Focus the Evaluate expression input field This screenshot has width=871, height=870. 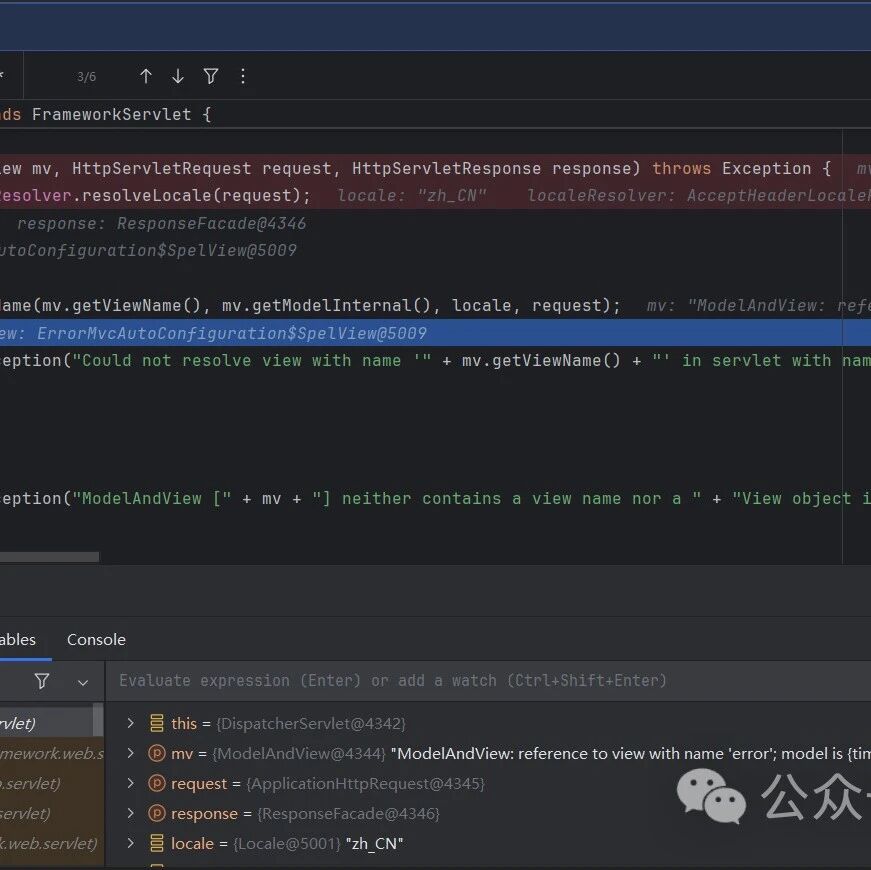tap(488, 681)
